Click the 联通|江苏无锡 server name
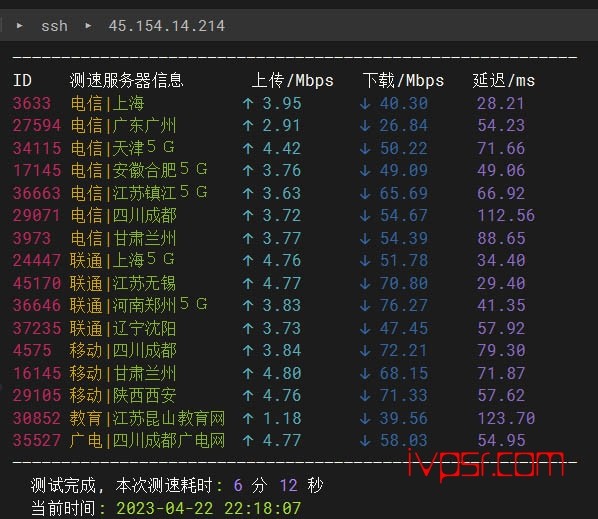 (x=122, y=283)
